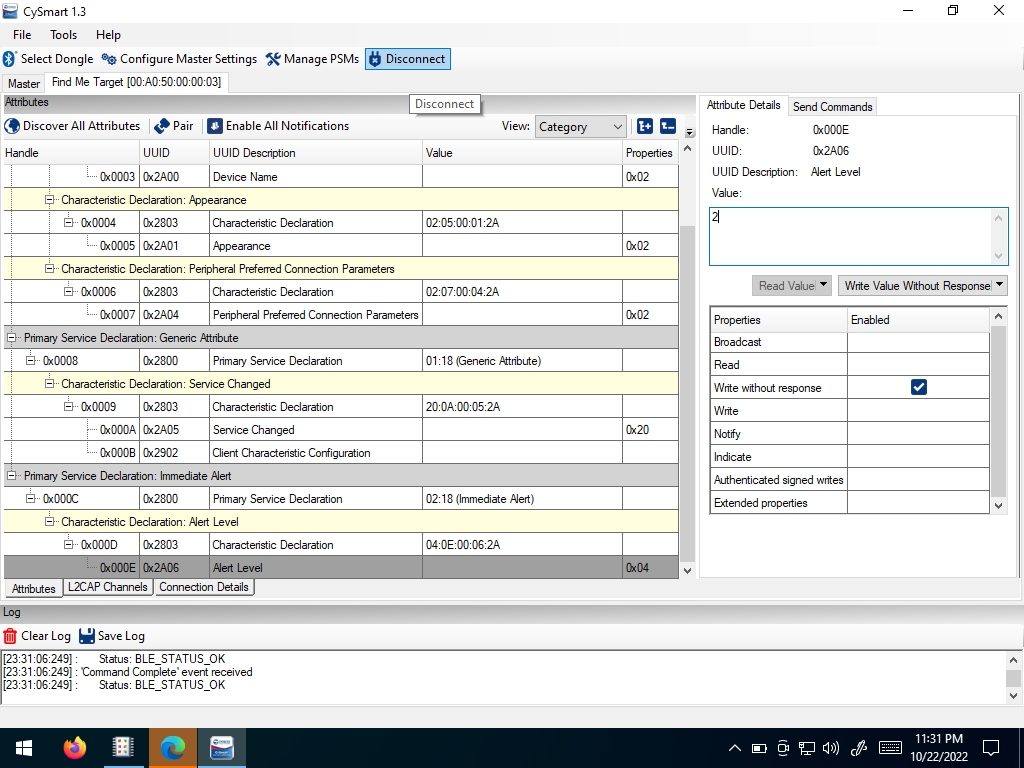Collapse Characteristic Declaration: Alert Level group
This screenshot has height=768, width=1024.
click(x=49, y=521)
